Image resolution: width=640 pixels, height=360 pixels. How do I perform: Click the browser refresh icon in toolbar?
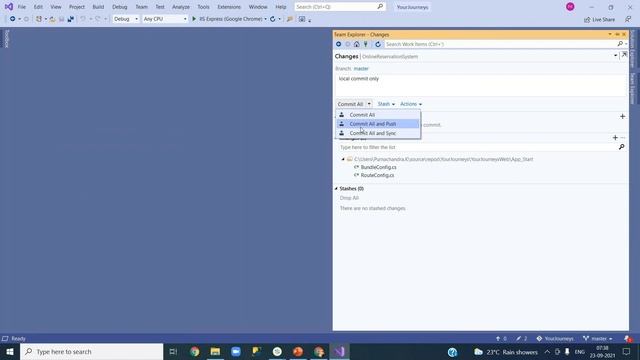[x=272, y=19]
